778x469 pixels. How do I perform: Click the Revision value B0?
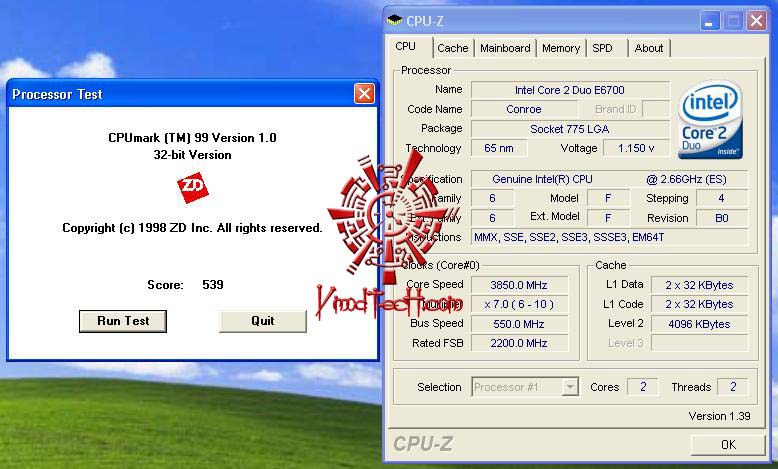pos(721,218)
